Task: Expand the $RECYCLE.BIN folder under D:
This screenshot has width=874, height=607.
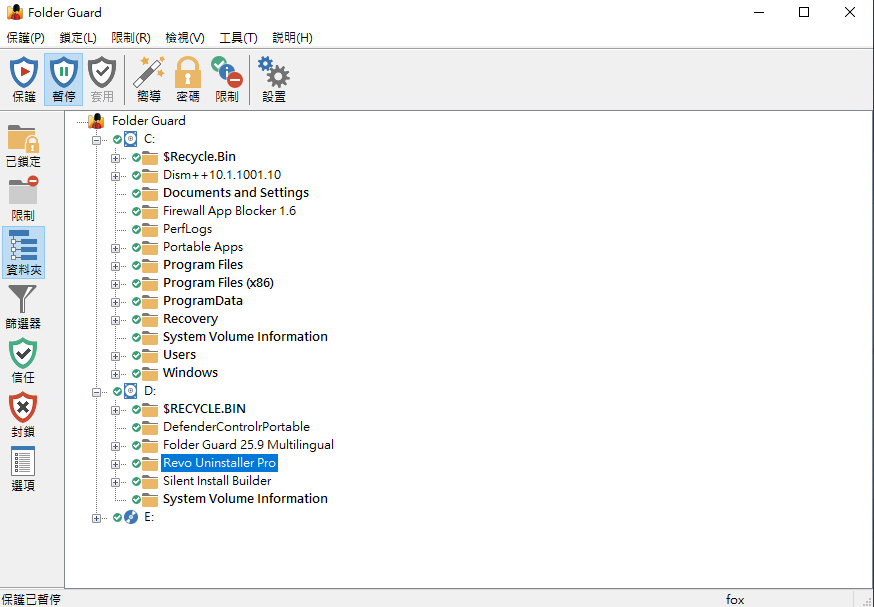Action: click(x=115, y=410)
